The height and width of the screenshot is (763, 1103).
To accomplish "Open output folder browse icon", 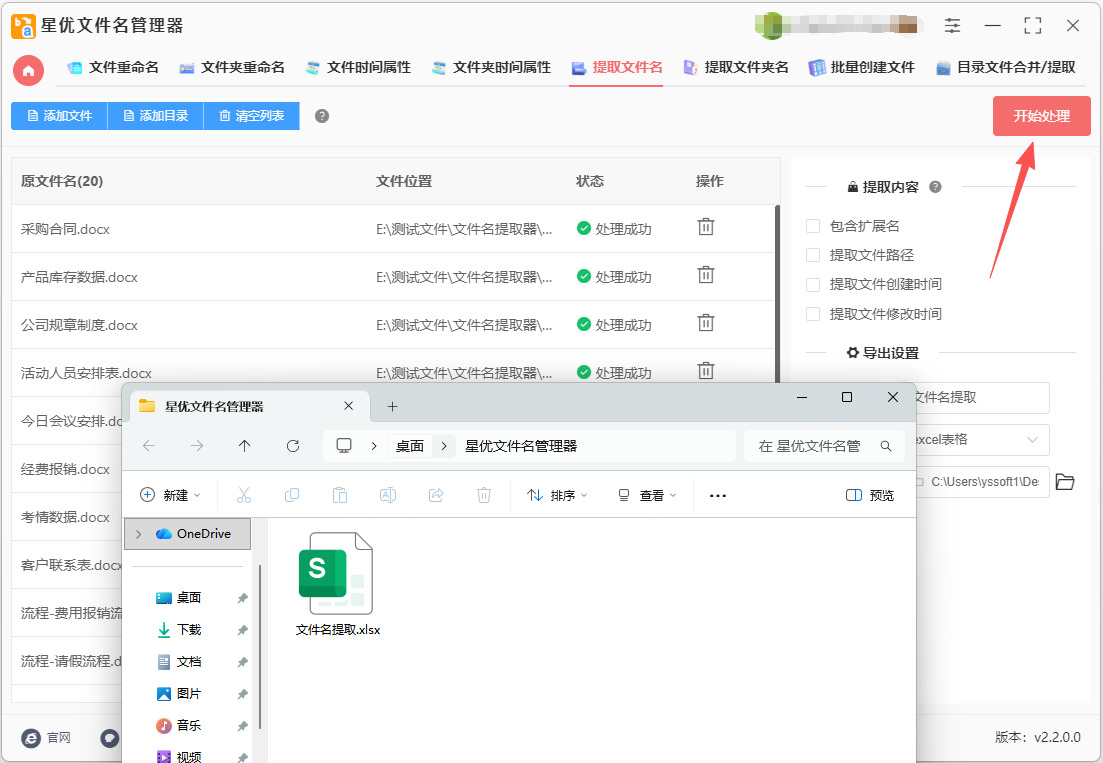I will pyautogui.click(x=1065, y=482).
